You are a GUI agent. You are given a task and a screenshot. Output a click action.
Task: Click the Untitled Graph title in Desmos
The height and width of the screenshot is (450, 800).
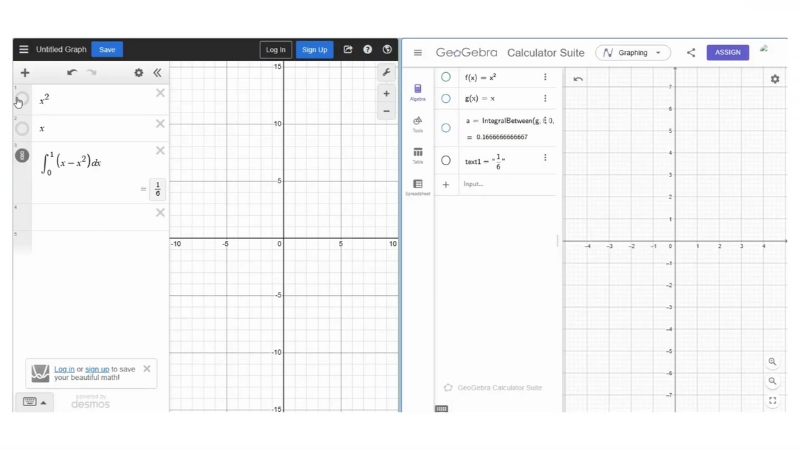[61, 49]
